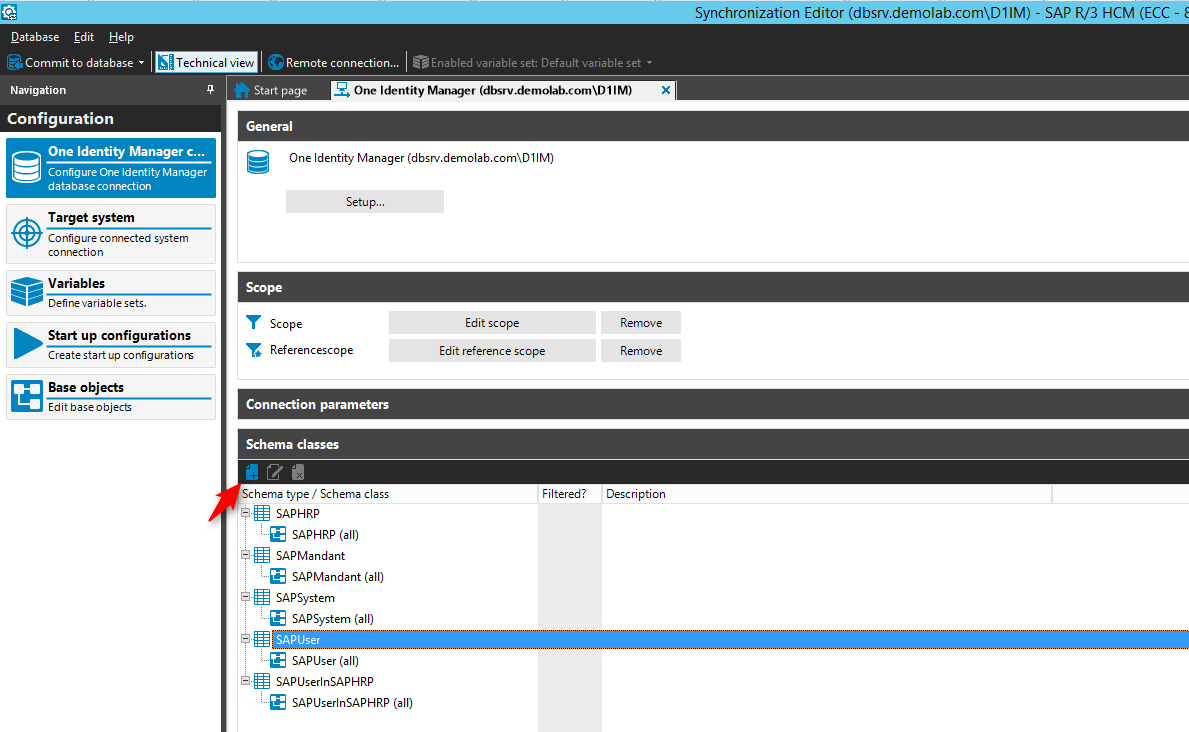Click the Variables cube icon

coord(27,292)
